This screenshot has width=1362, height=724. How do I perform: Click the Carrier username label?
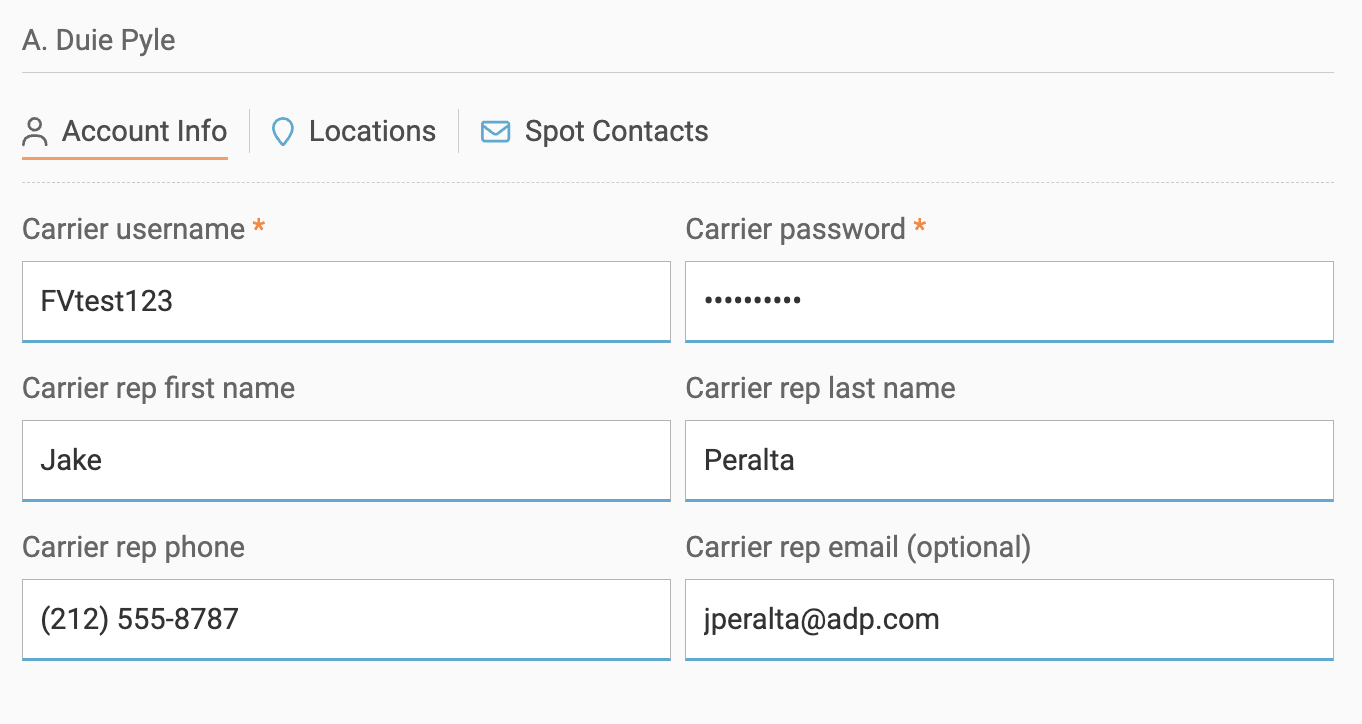point(133,229)
